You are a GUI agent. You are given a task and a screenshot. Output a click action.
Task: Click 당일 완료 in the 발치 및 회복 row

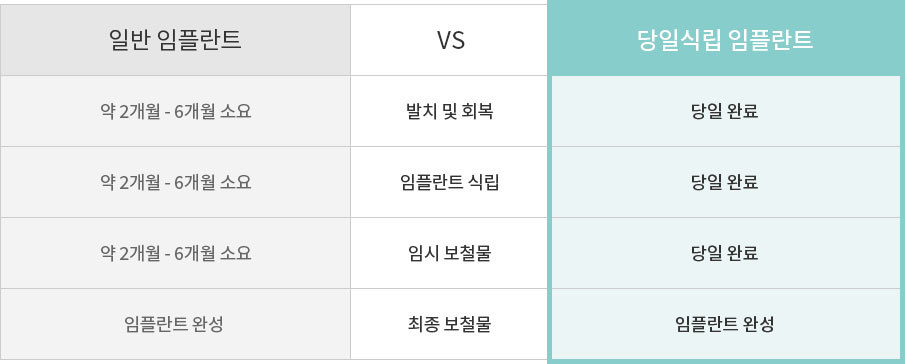[724, 111]
